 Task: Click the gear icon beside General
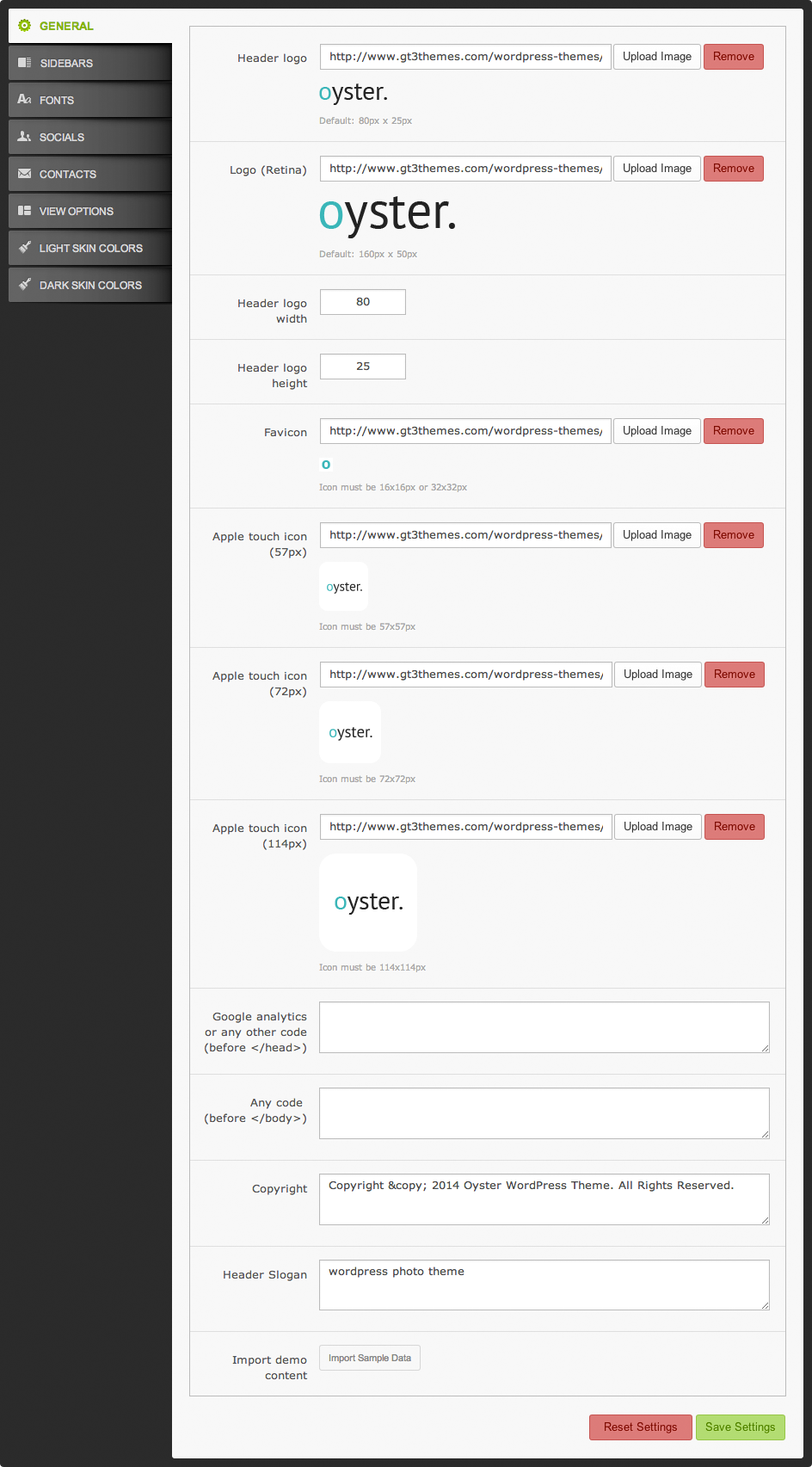pos(24,26)
